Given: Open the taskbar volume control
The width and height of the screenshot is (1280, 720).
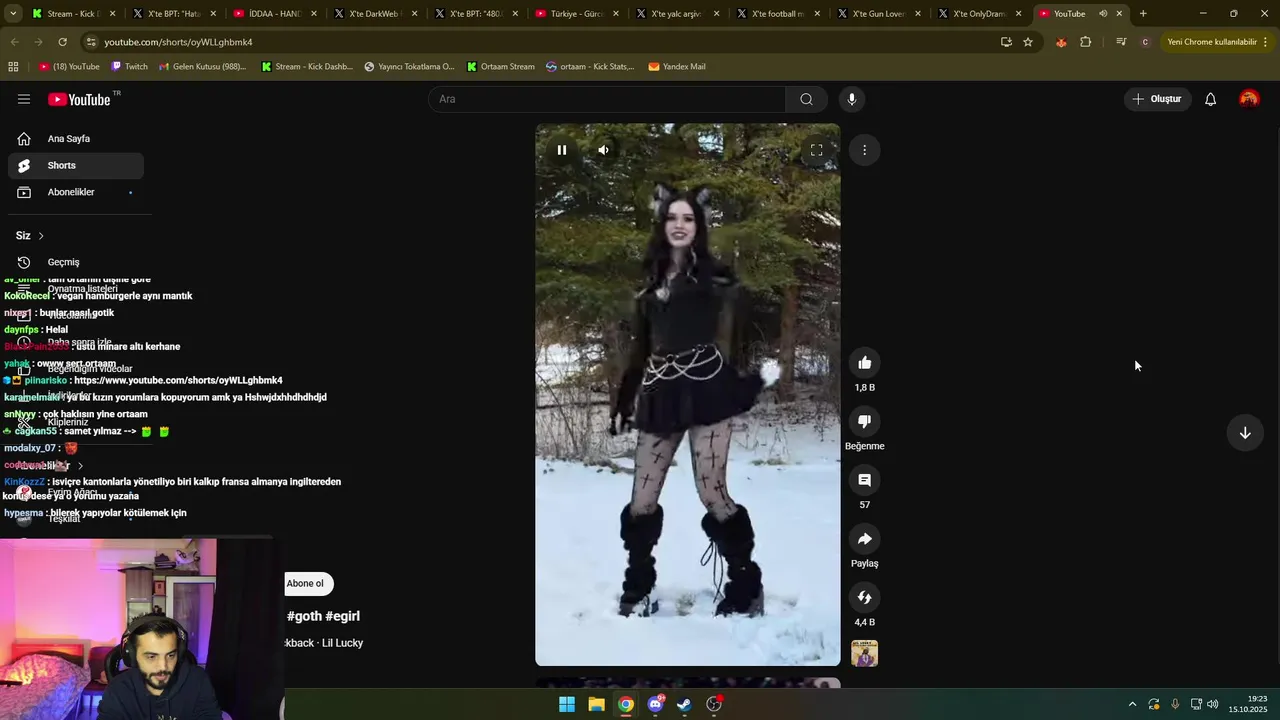Looking at the screenshot, I should coord(1213,704).
